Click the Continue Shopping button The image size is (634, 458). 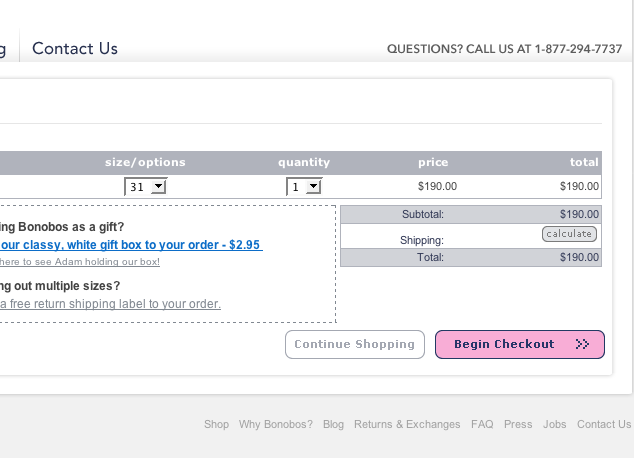355,344
